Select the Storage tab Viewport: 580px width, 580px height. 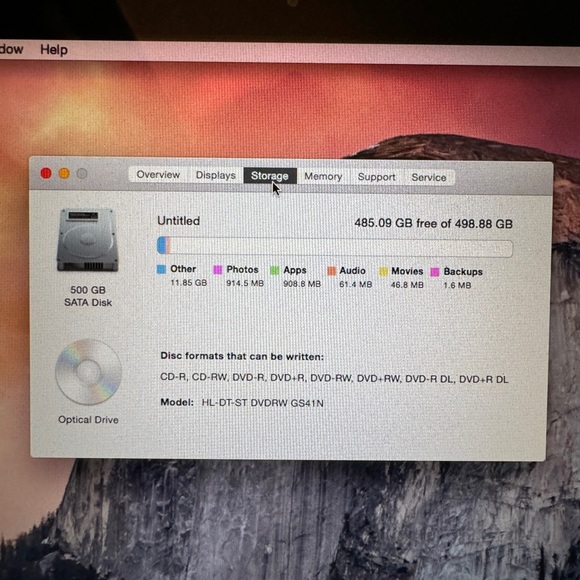pos(270,176)
